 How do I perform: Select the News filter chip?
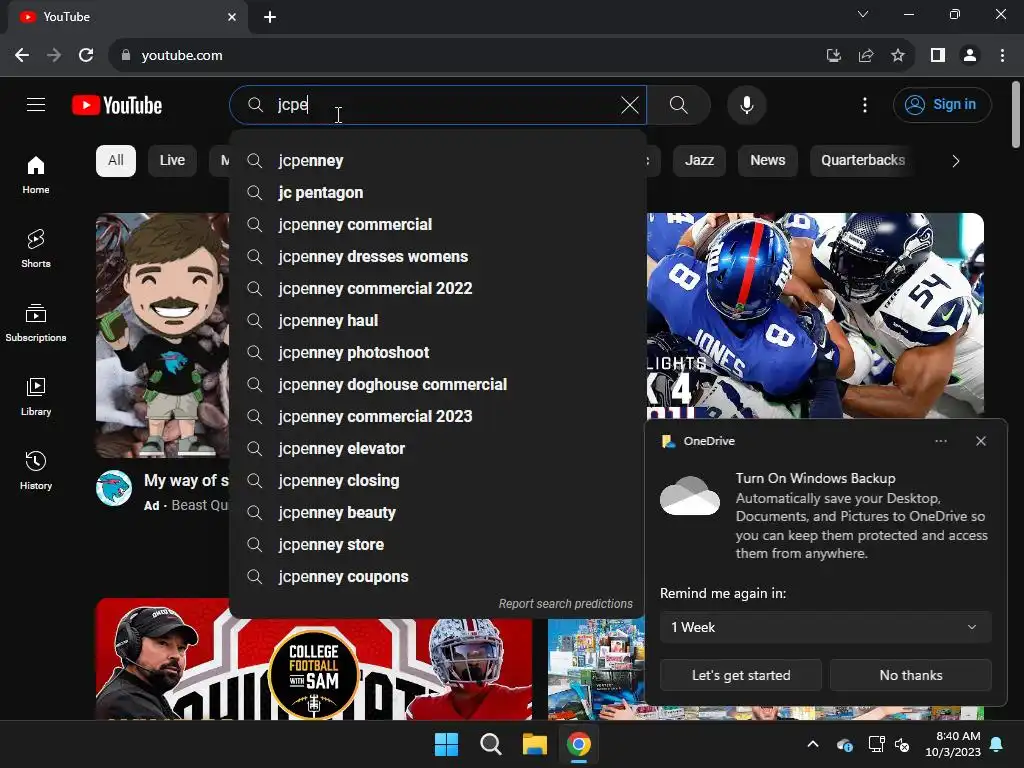(x=767, y=161)
